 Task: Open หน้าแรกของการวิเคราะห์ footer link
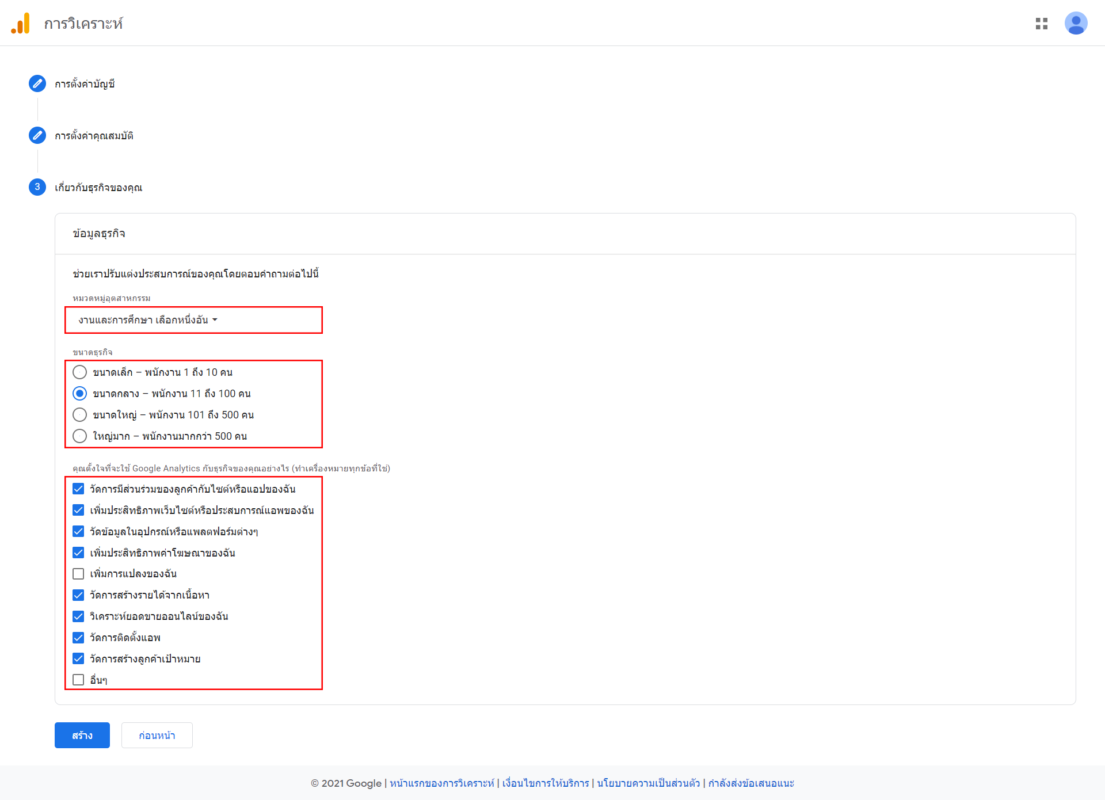(441, 783)
